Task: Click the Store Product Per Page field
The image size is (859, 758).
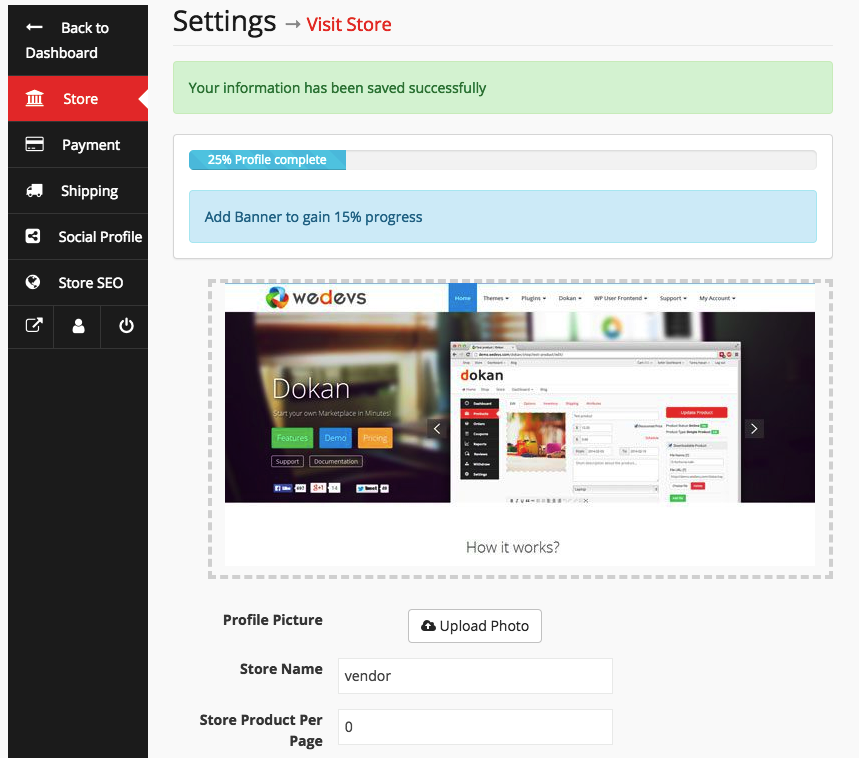Action: tap(475, 727)
